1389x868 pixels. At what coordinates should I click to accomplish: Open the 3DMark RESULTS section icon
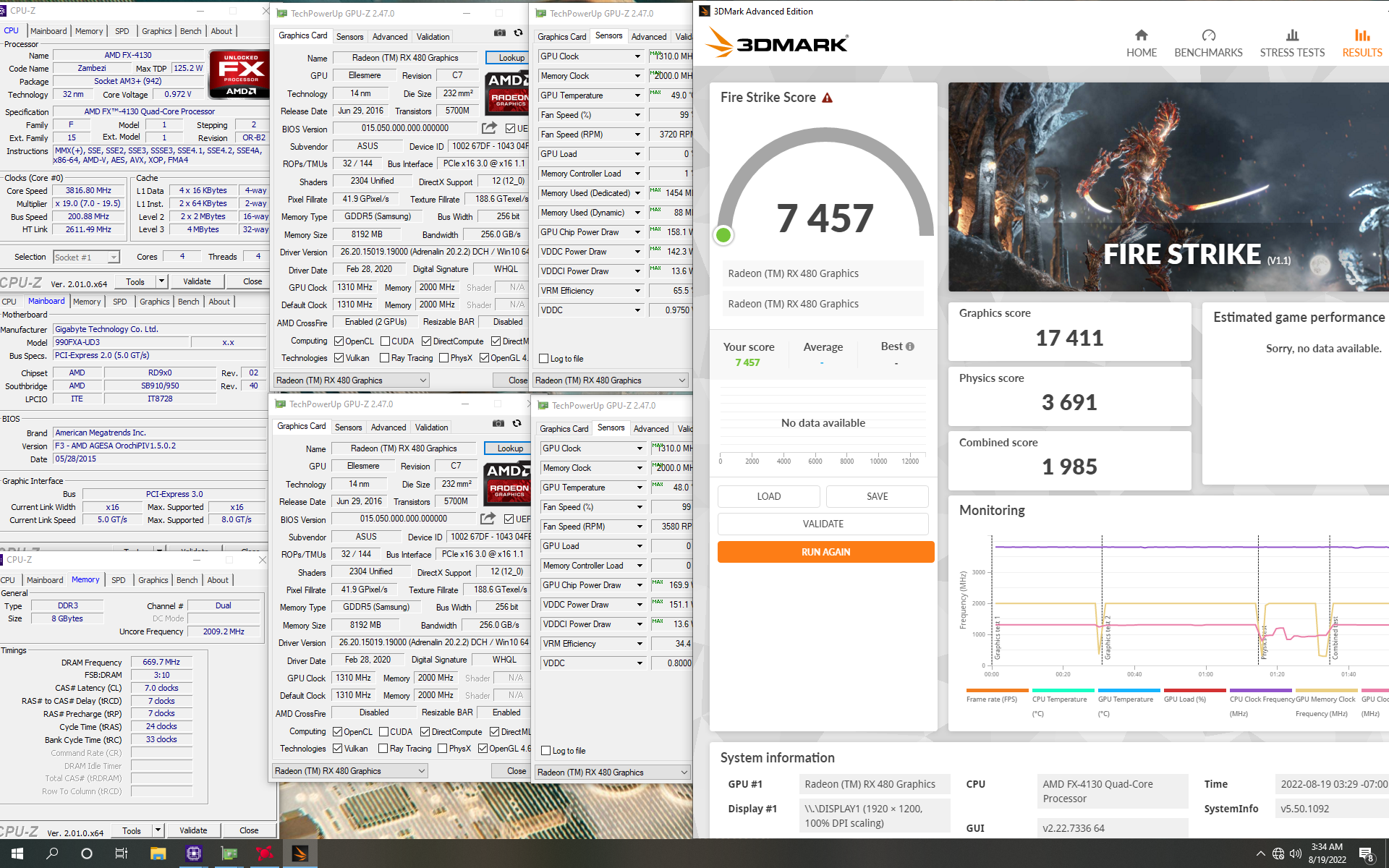pos(1362,35)
